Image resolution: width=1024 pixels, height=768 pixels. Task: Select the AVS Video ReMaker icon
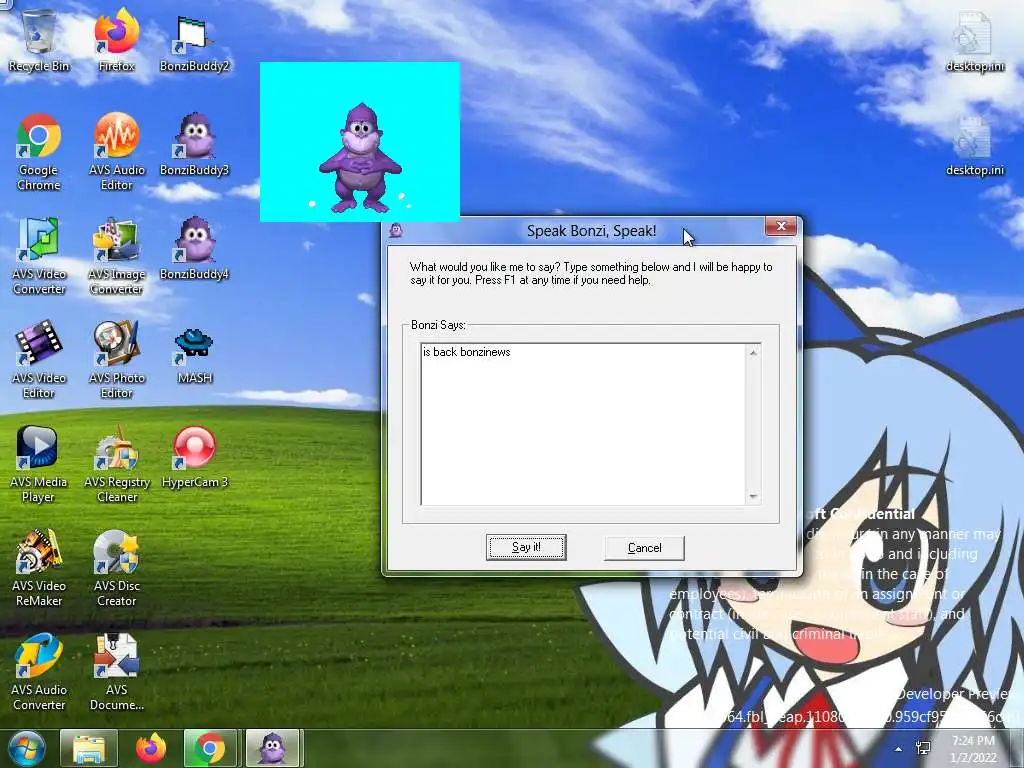pyautogui.click(x=39, y=567)
